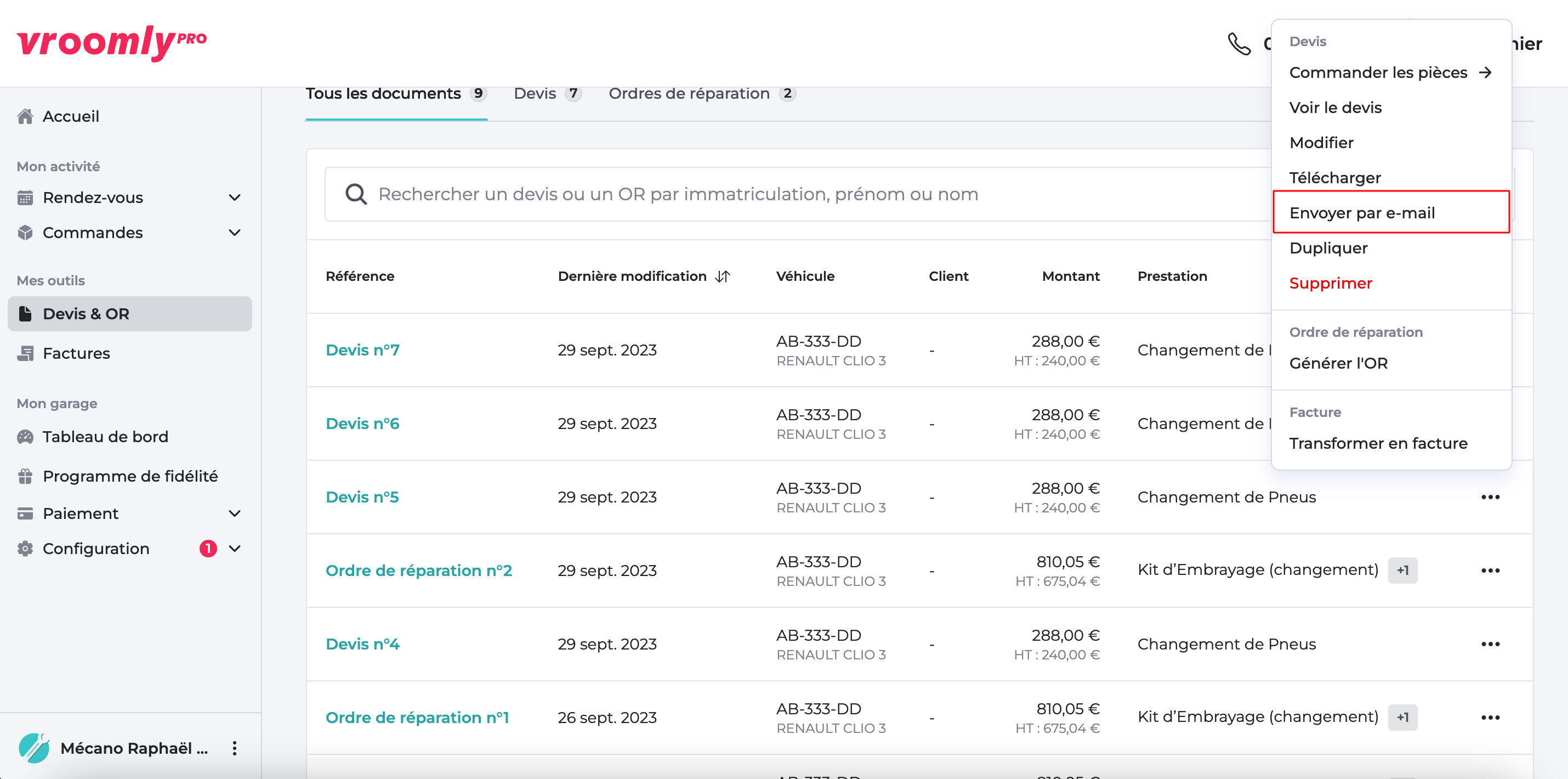Expand the Commandes chevron

234,233
